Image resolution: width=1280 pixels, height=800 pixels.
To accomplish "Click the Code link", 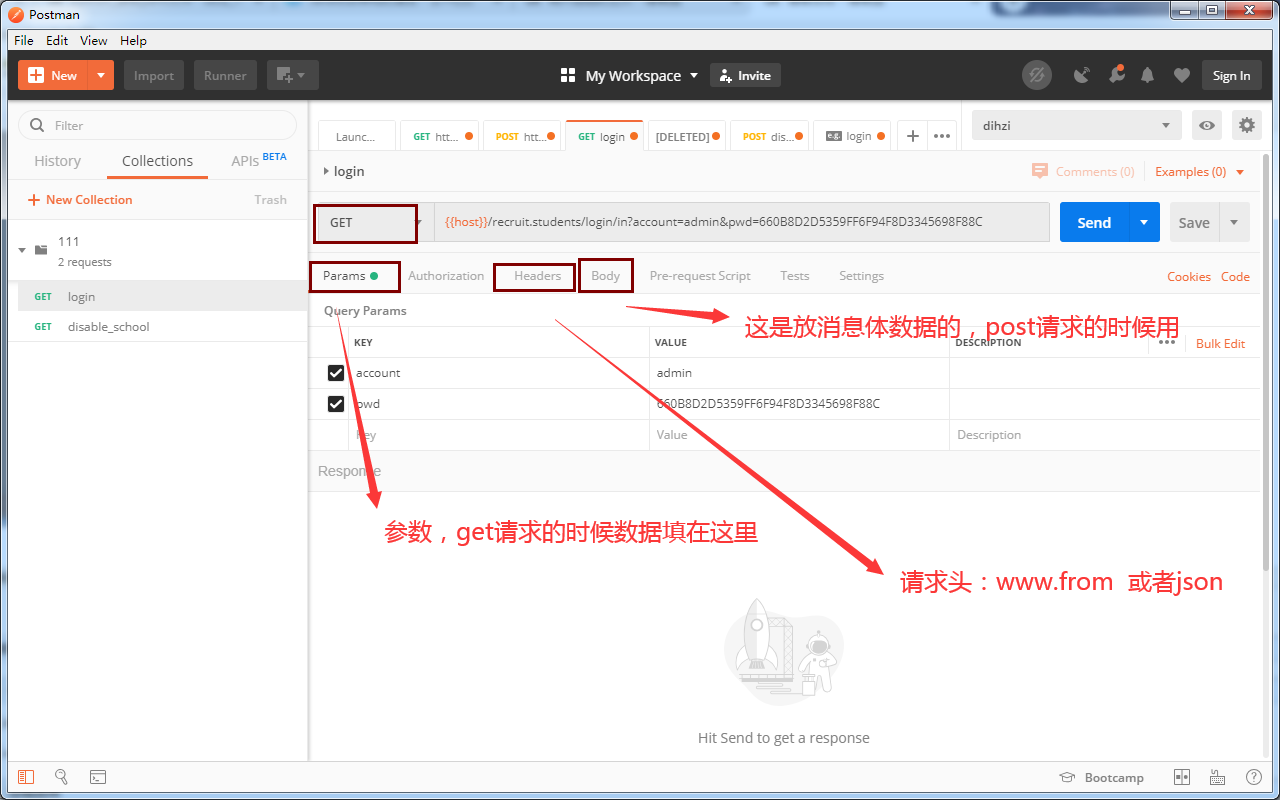I will pyautogui.click(x=1235, y=277).
